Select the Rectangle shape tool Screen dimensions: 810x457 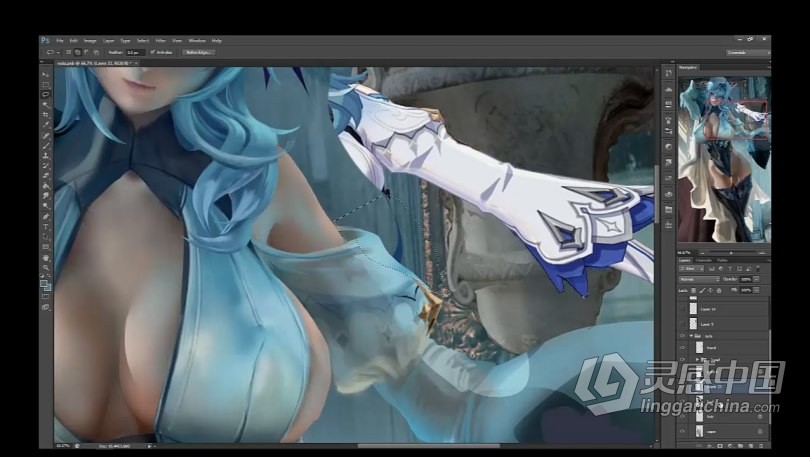coord(45,247)
